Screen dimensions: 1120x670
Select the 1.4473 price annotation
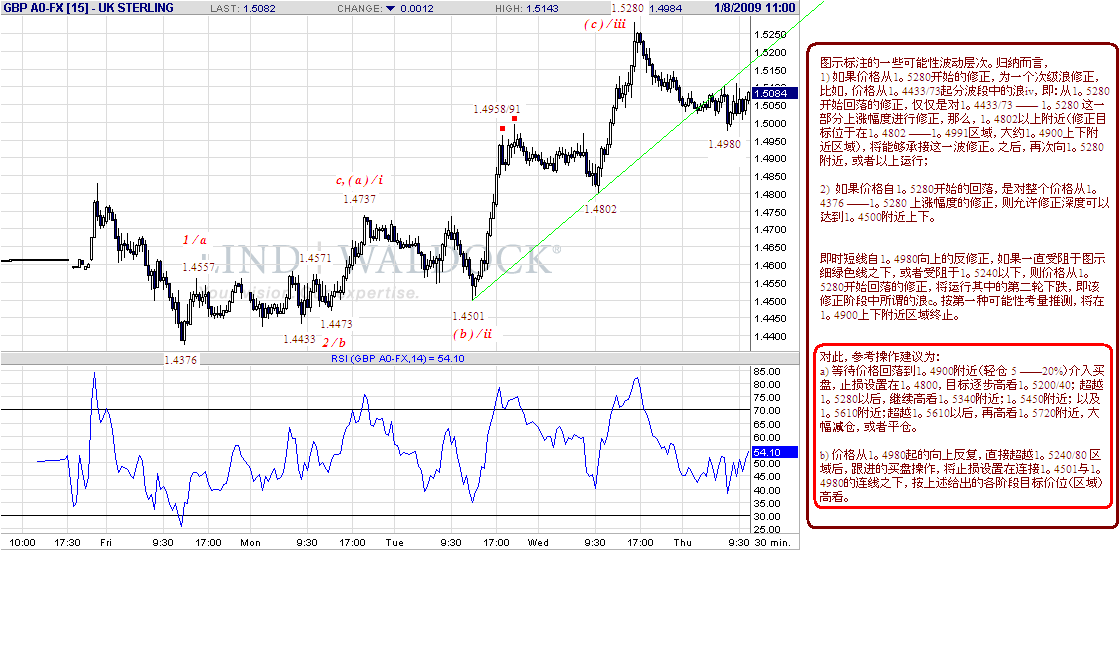coord(336,324)
